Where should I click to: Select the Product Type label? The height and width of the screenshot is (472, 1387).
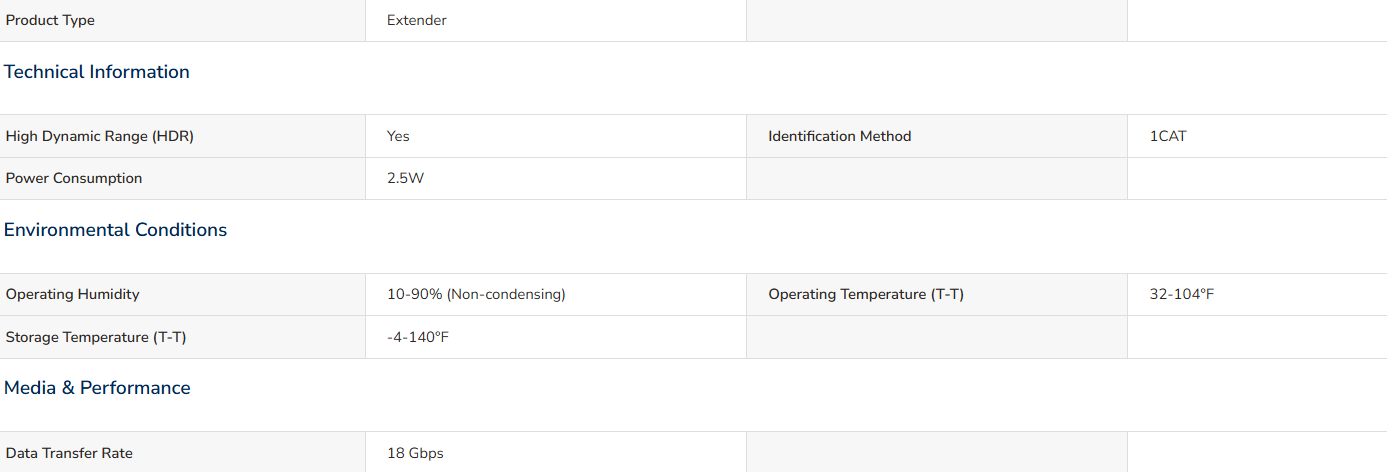coord(50,20)
